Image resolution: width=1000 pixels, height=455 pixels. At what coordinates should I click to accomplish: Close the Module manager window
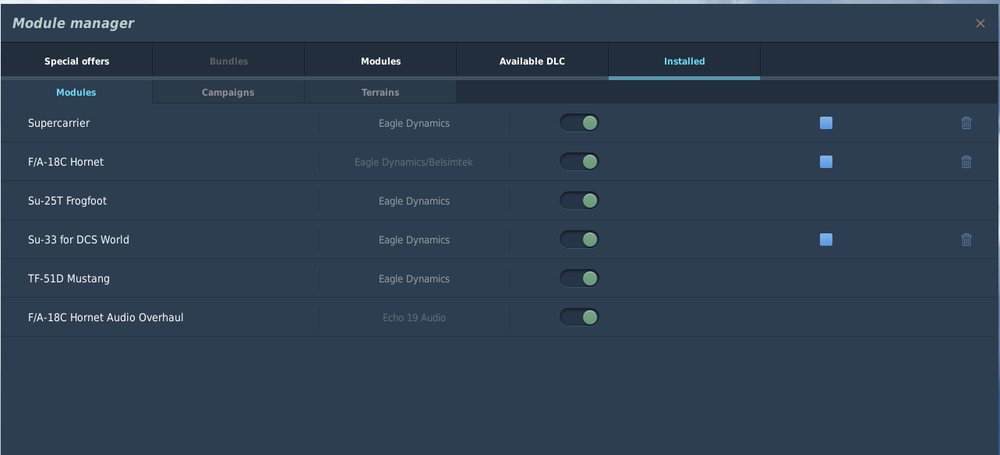click(980, 23)
